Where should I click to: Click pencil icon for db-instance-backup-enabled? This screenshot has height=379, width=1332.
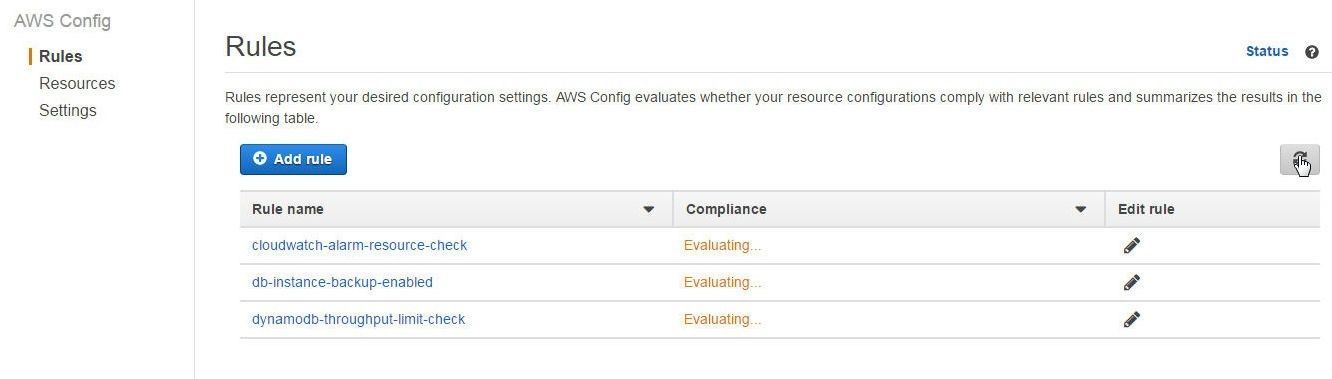tap(1132, 282)
